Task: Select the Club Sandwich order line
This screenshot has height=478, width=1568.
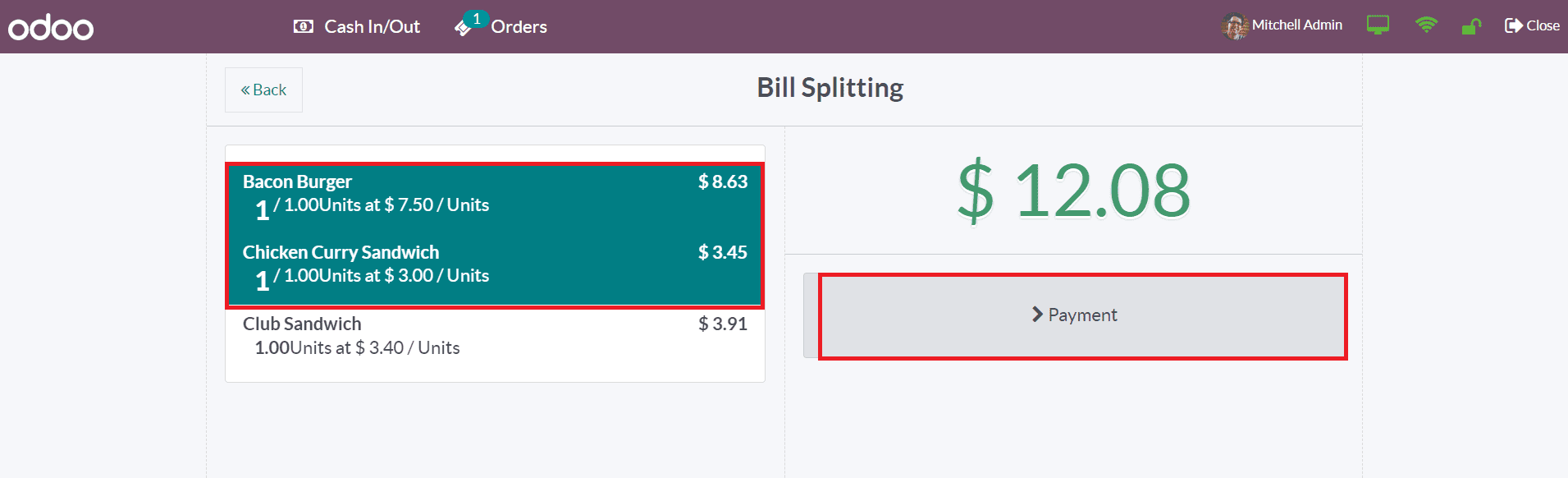Action: click(495, 335)
